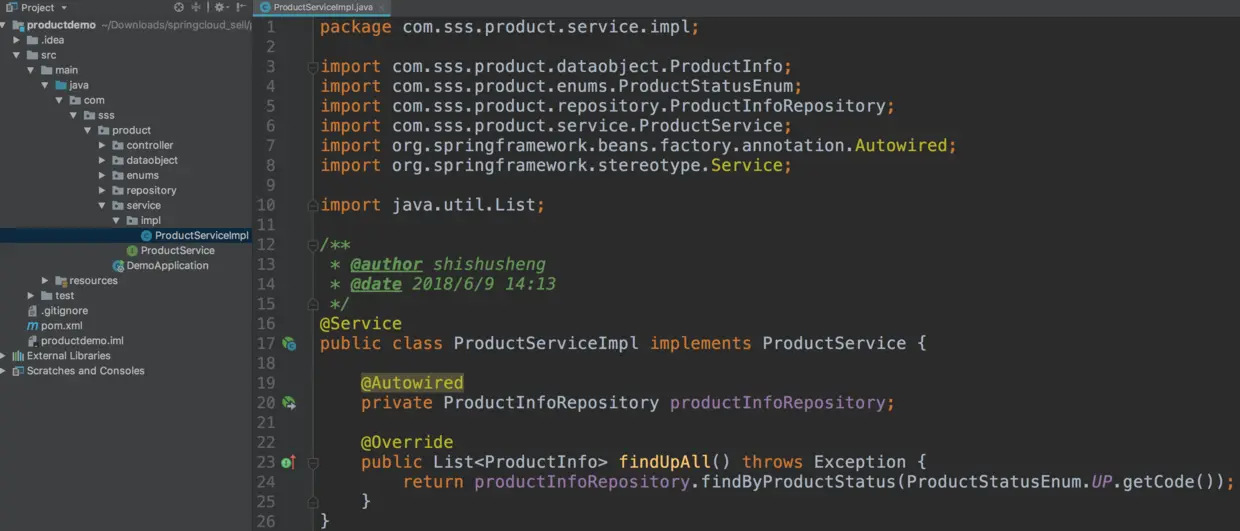Click the Scratches and Consoles icon
Screen dimensions: 1240x531
click(x=18, y=370)
